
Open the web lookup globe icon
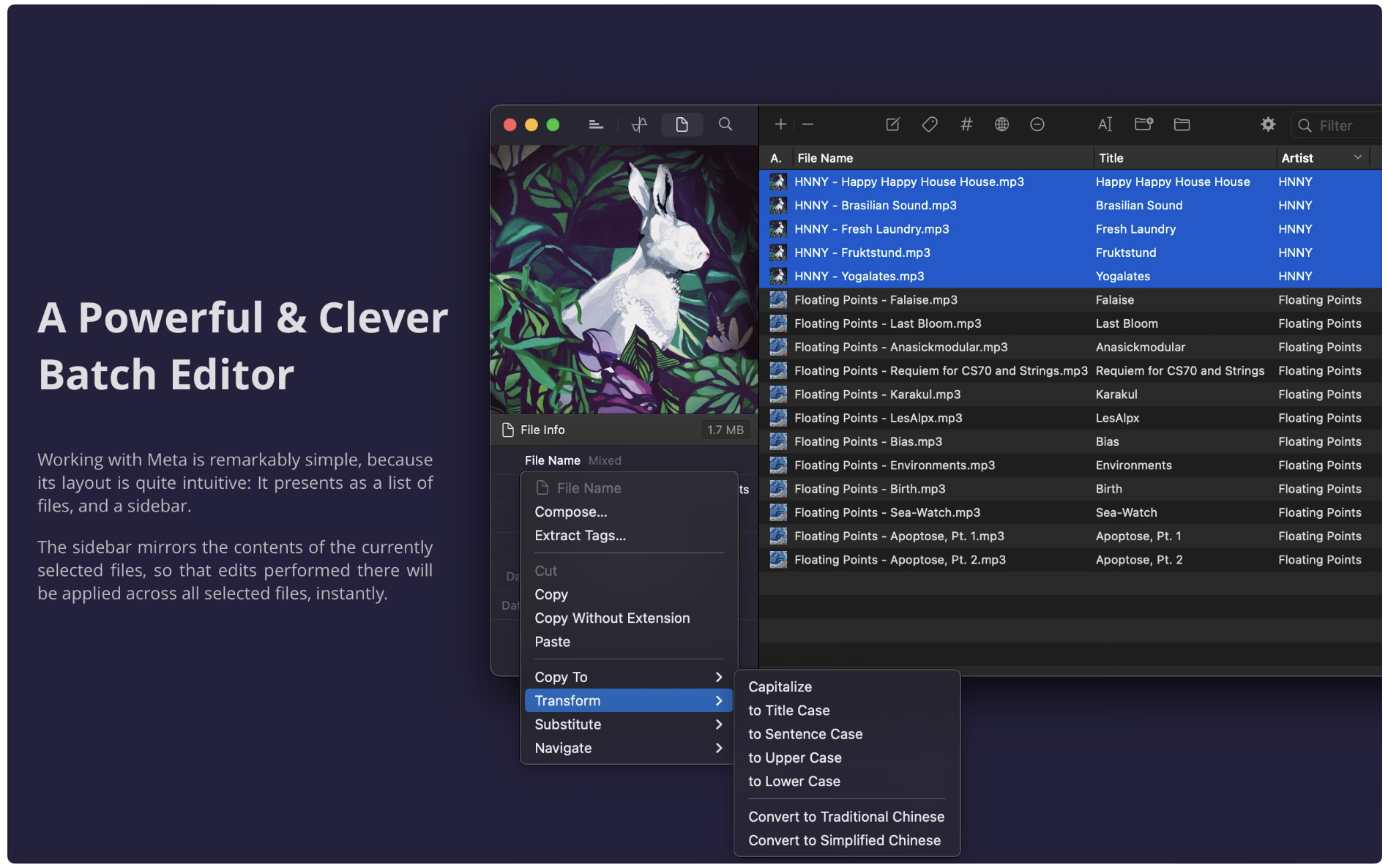tap(1001, 124)
